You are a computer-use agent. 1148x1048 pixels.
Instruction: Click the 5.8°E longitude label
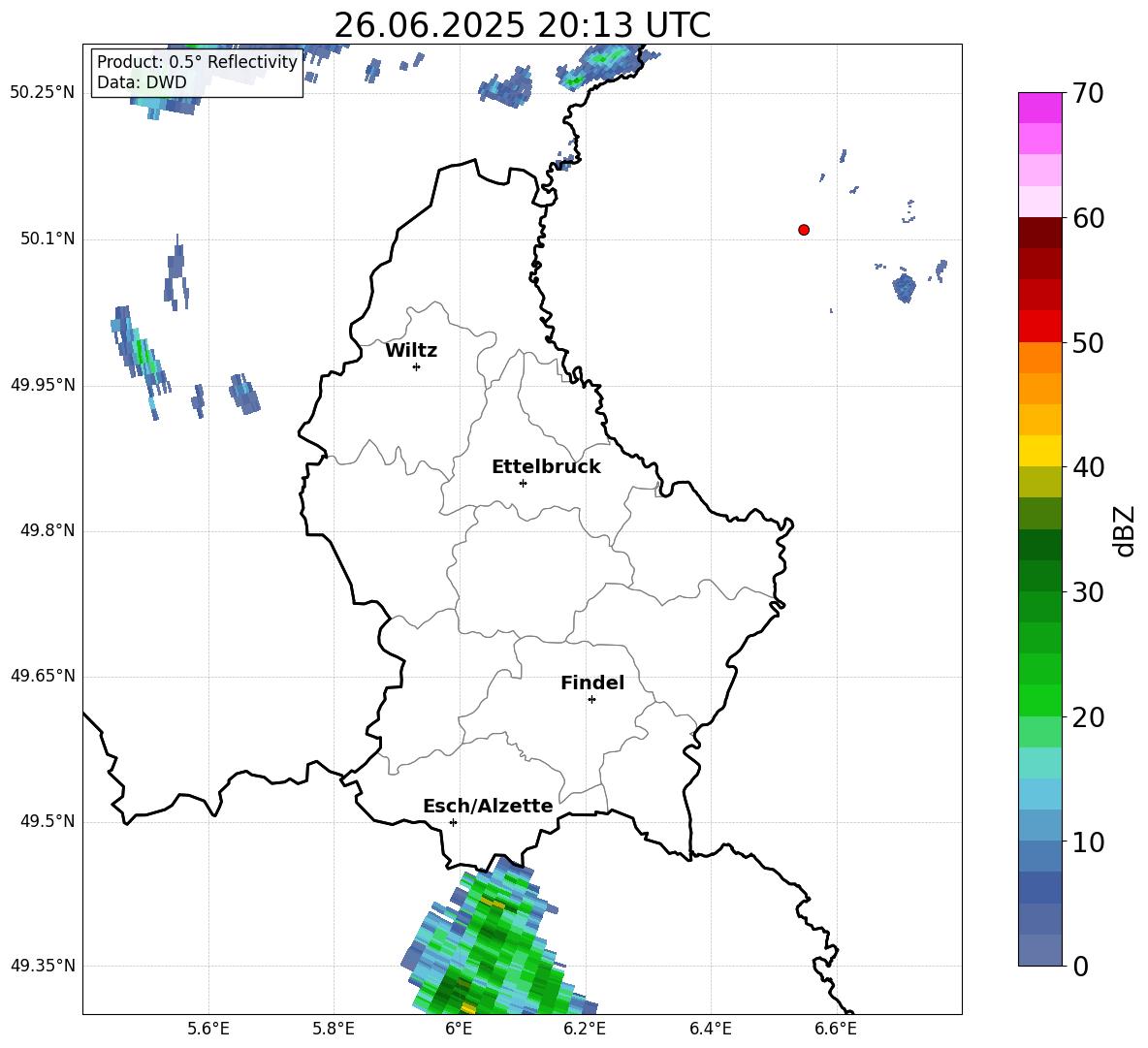point(334,1029)
